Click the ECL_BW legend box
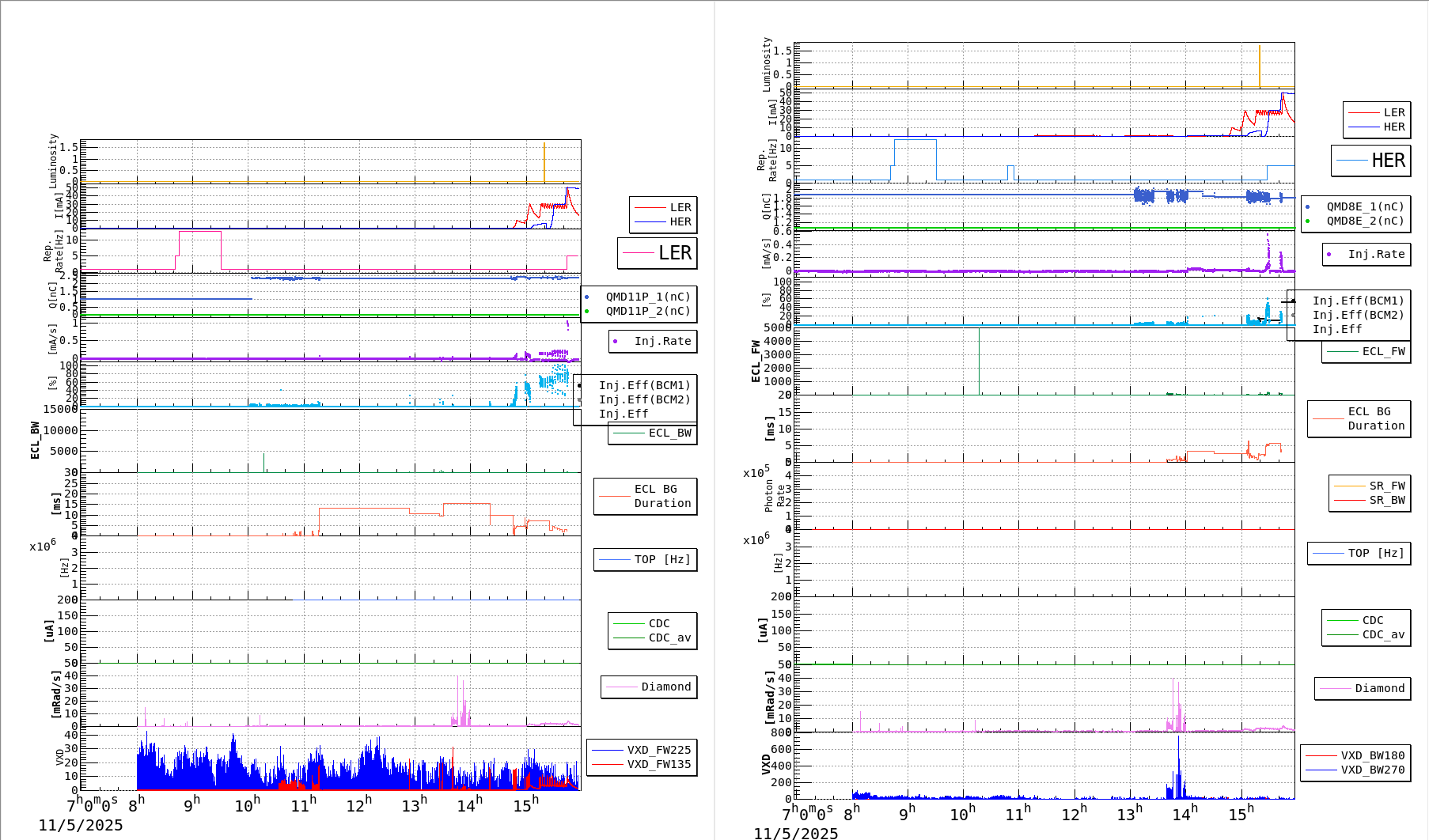The width and height of the screenshot is (1429, 840). [x=653, y=433]
